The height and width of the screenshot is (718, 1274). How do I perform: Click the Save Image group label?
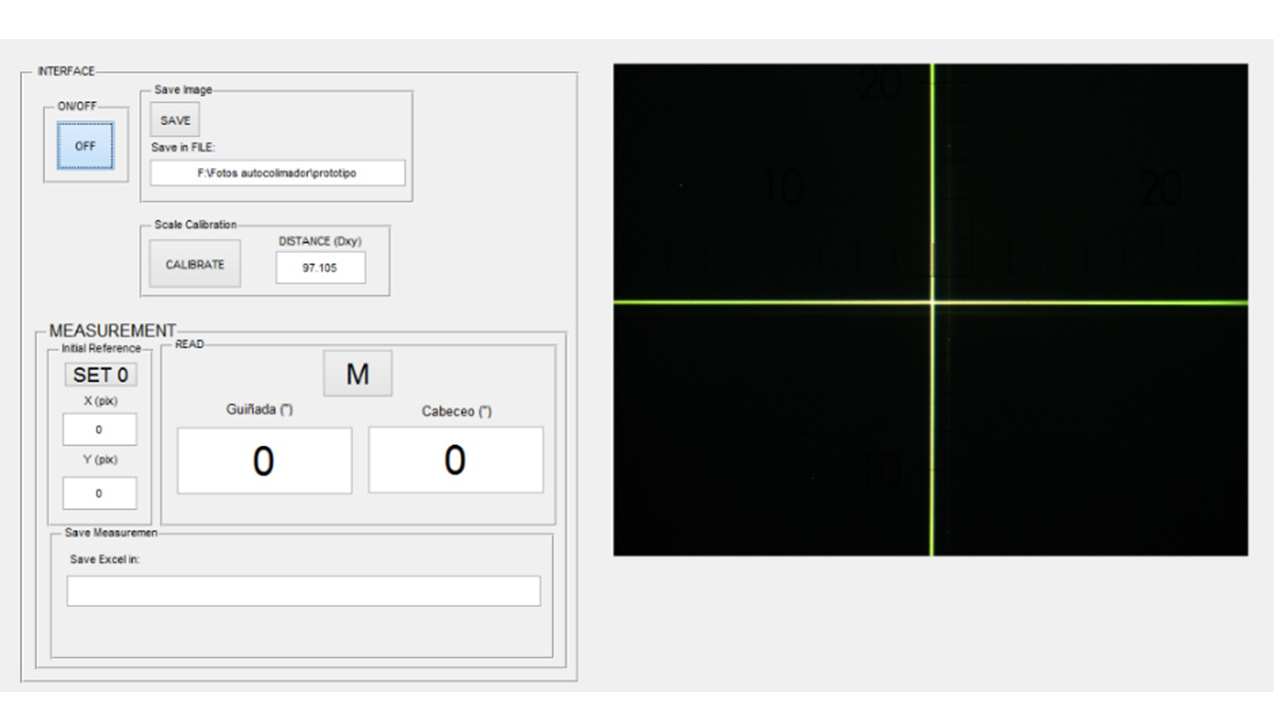[183, 90]
